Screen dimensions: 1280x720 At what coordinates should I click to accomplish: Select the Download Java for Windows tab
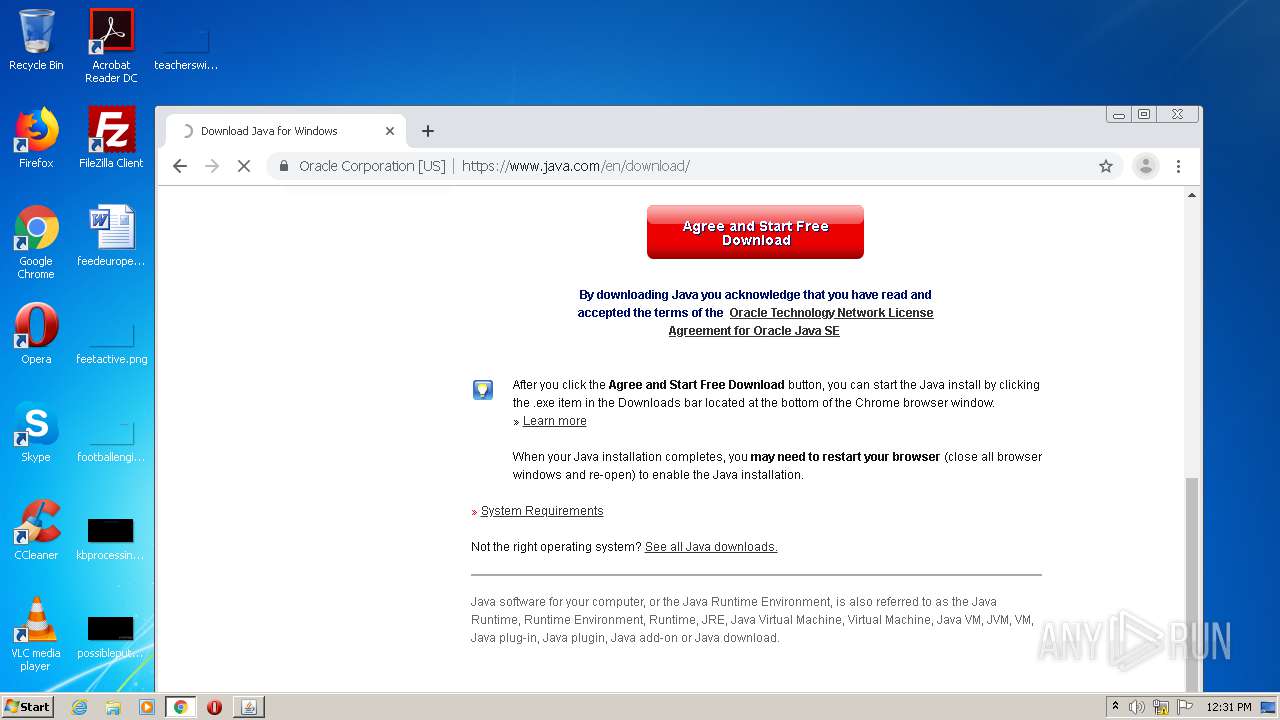[x=285, y=131]
